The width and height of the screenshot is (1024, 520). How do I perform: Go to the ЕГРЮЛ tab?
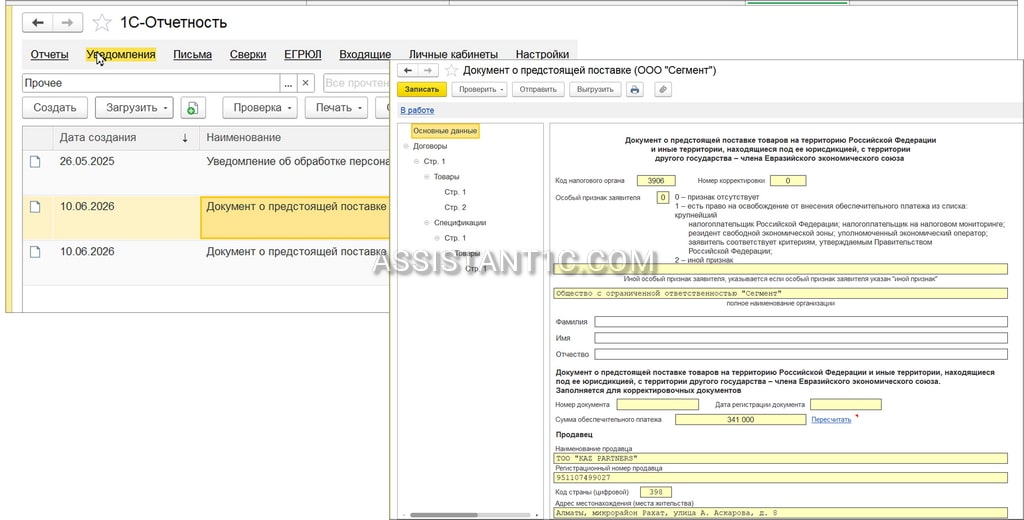tap(302, 55)
